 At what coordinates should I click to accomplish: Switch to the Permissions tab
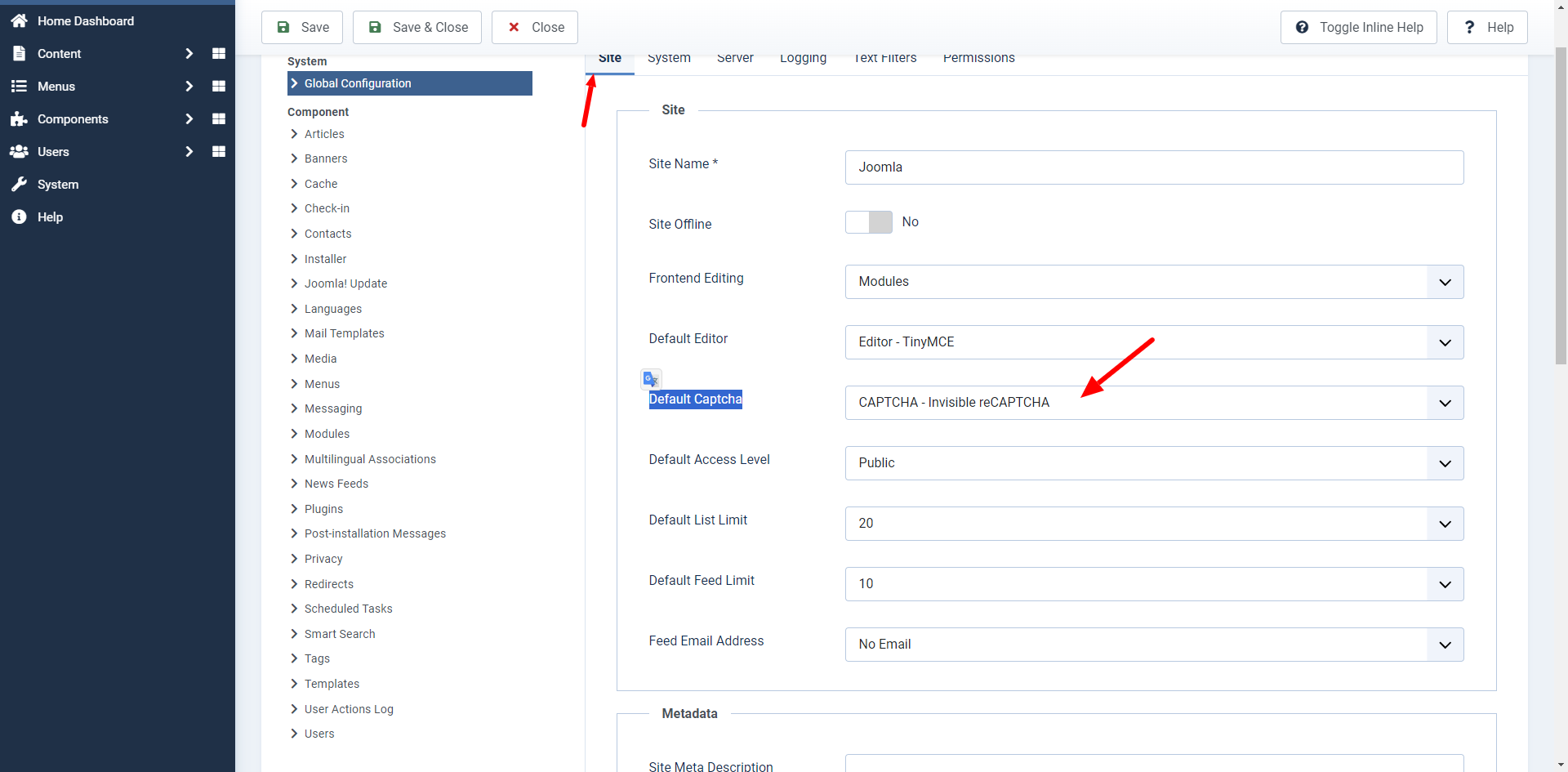pos(978,59)
